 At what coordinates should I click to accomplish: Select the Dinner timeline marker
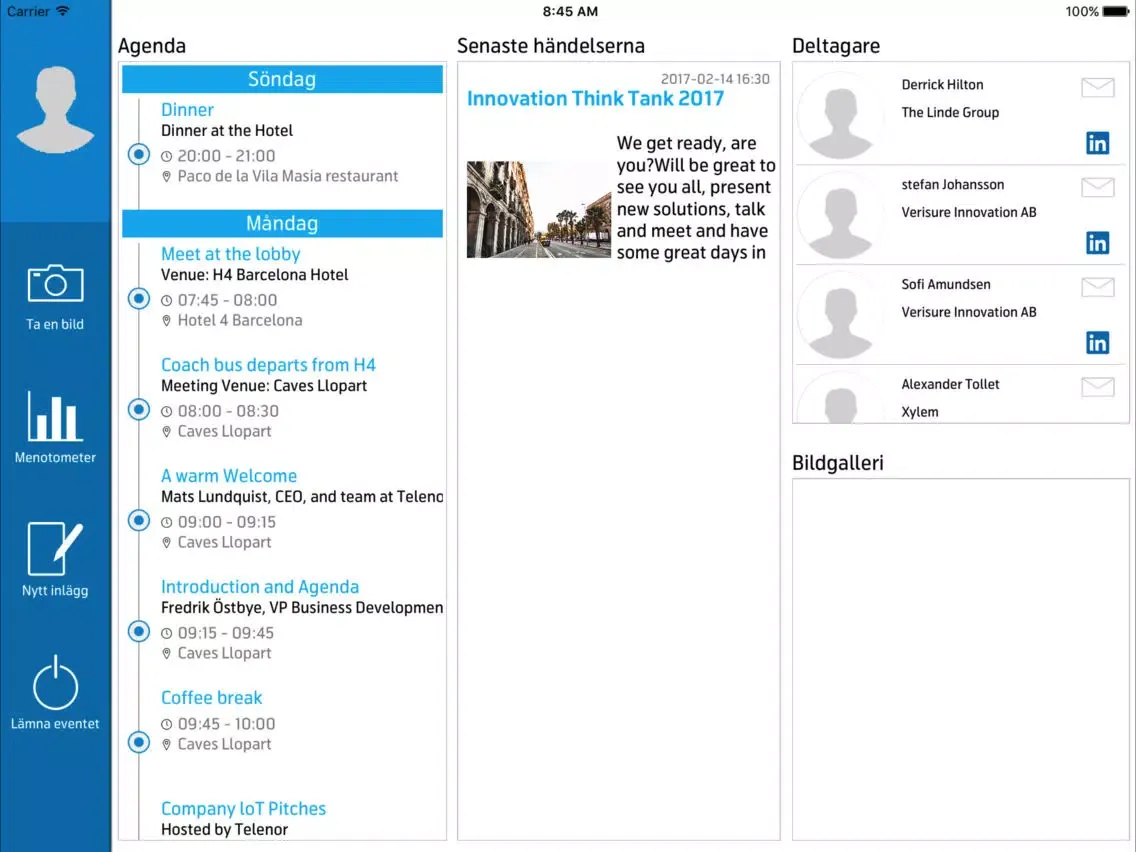point(138,154)
